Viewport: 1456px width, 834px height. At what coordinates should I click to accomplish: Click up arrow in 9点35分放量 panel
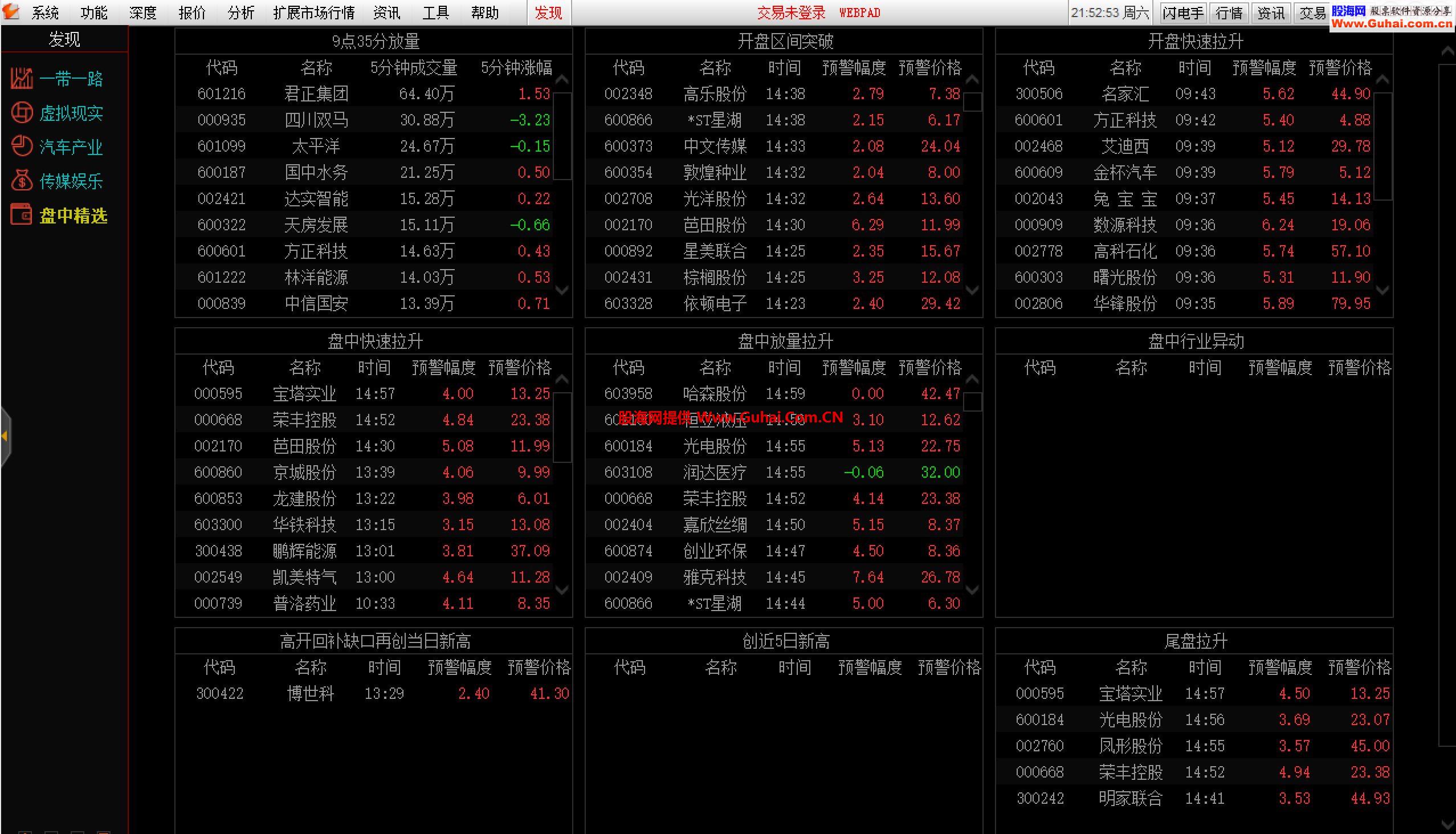(562, 80)
